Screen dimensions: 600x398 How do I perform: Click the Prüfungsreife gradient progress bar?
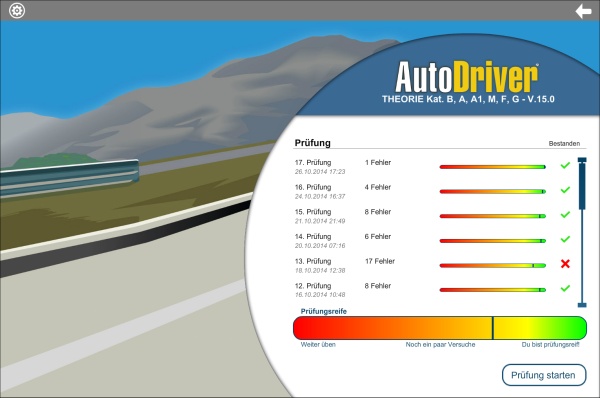tap(440, 328)
